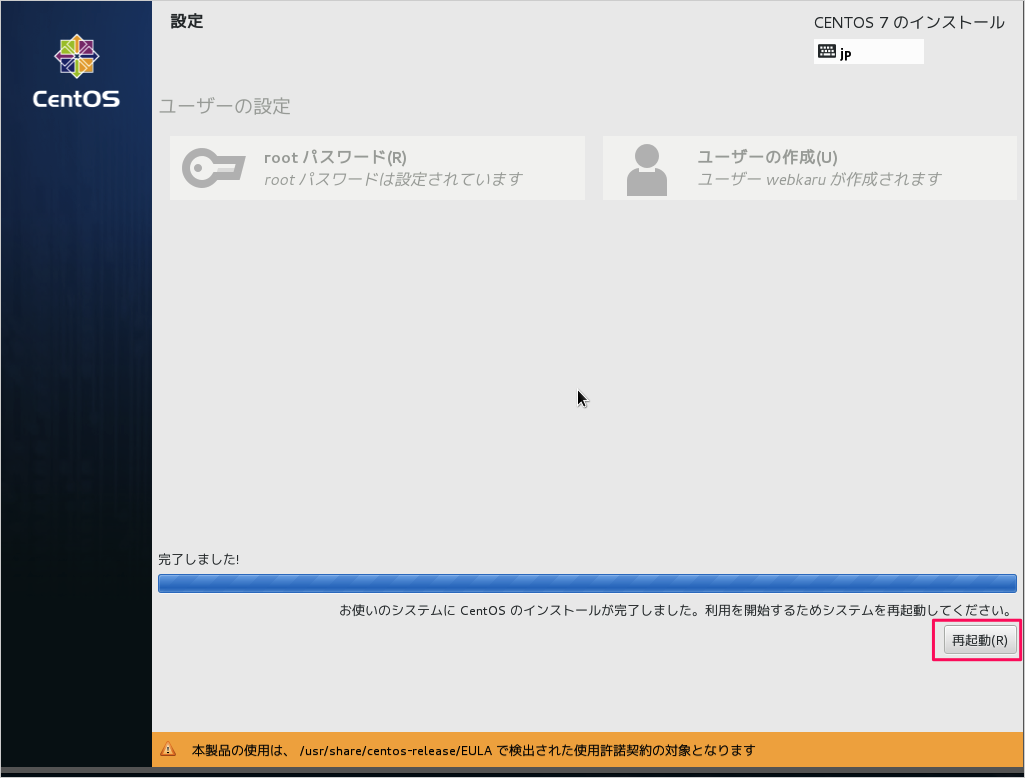Click the jp keyboard layout indicator
Viewport: 1025px width, 778px height.
[868, 52]
